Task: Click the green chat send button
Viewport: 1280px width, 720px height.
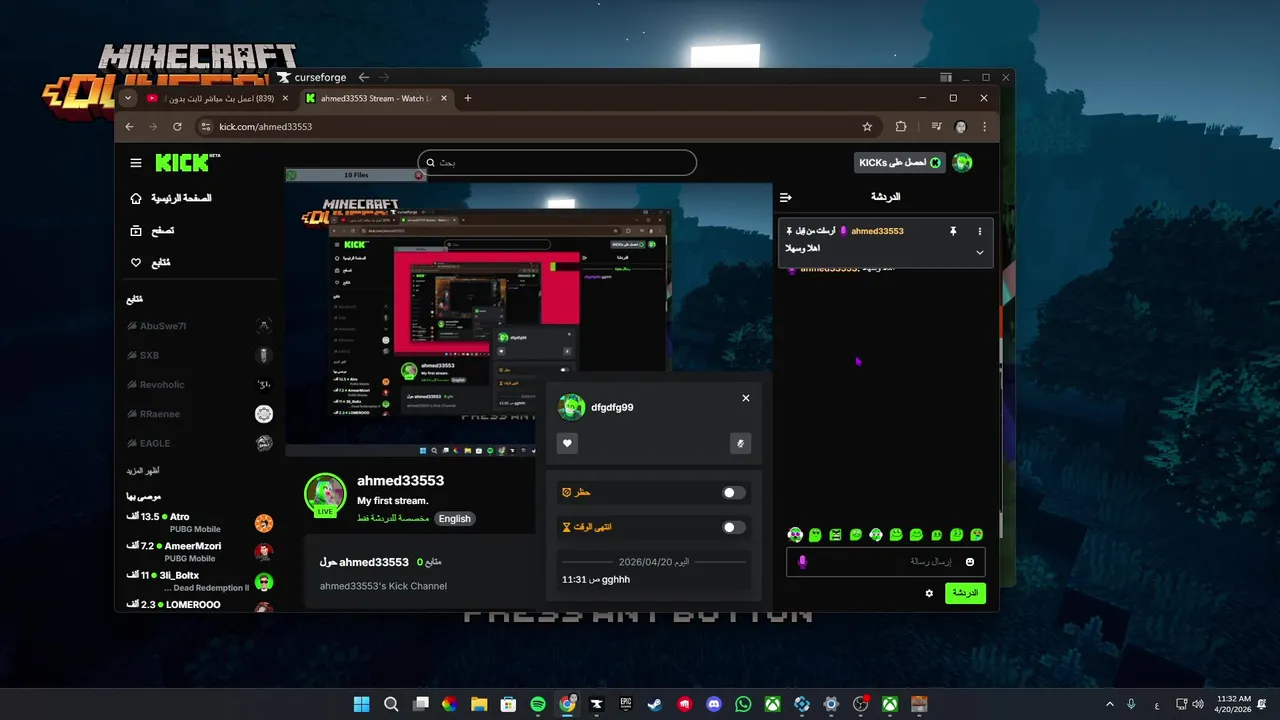Action: coord(965,593)
